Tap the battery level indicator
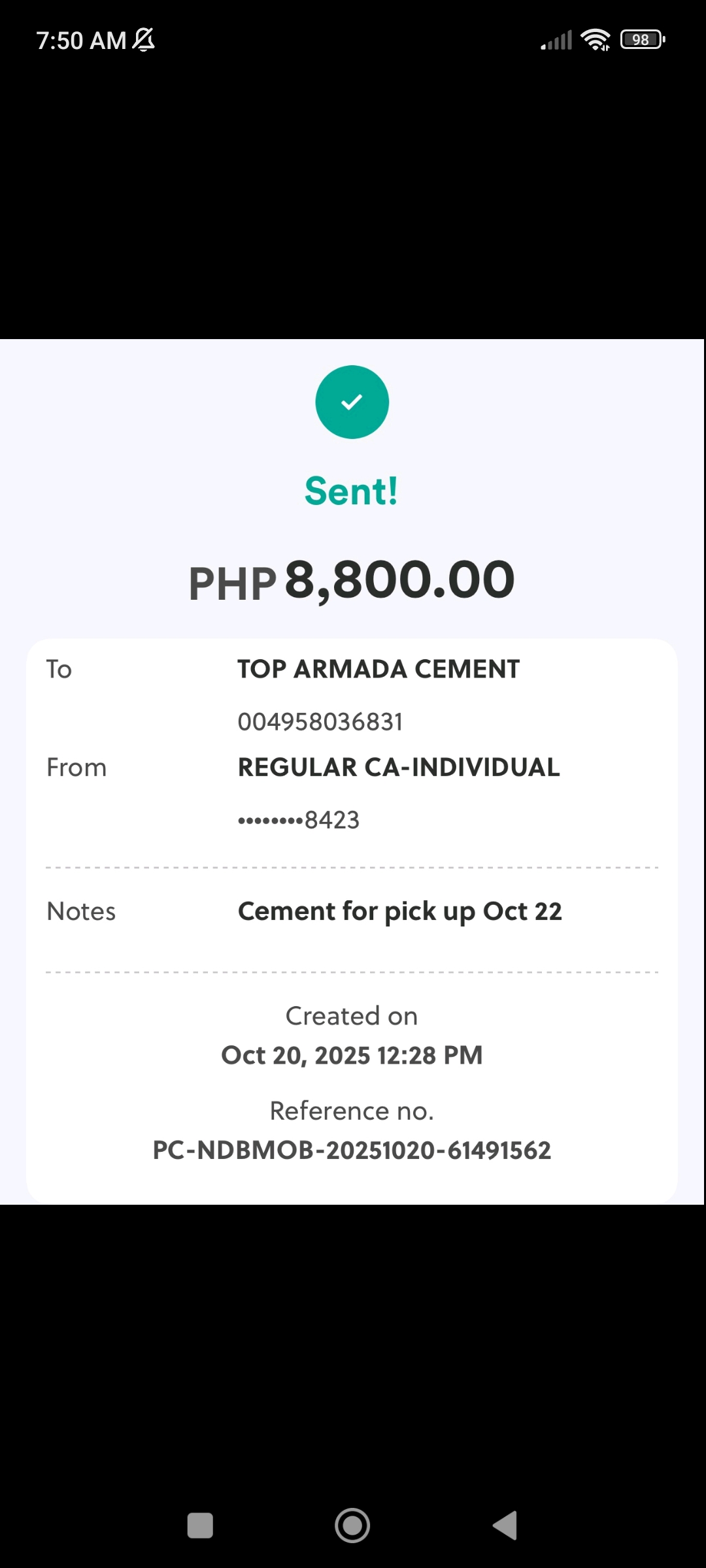706x1568 pixels. point(643,40)
